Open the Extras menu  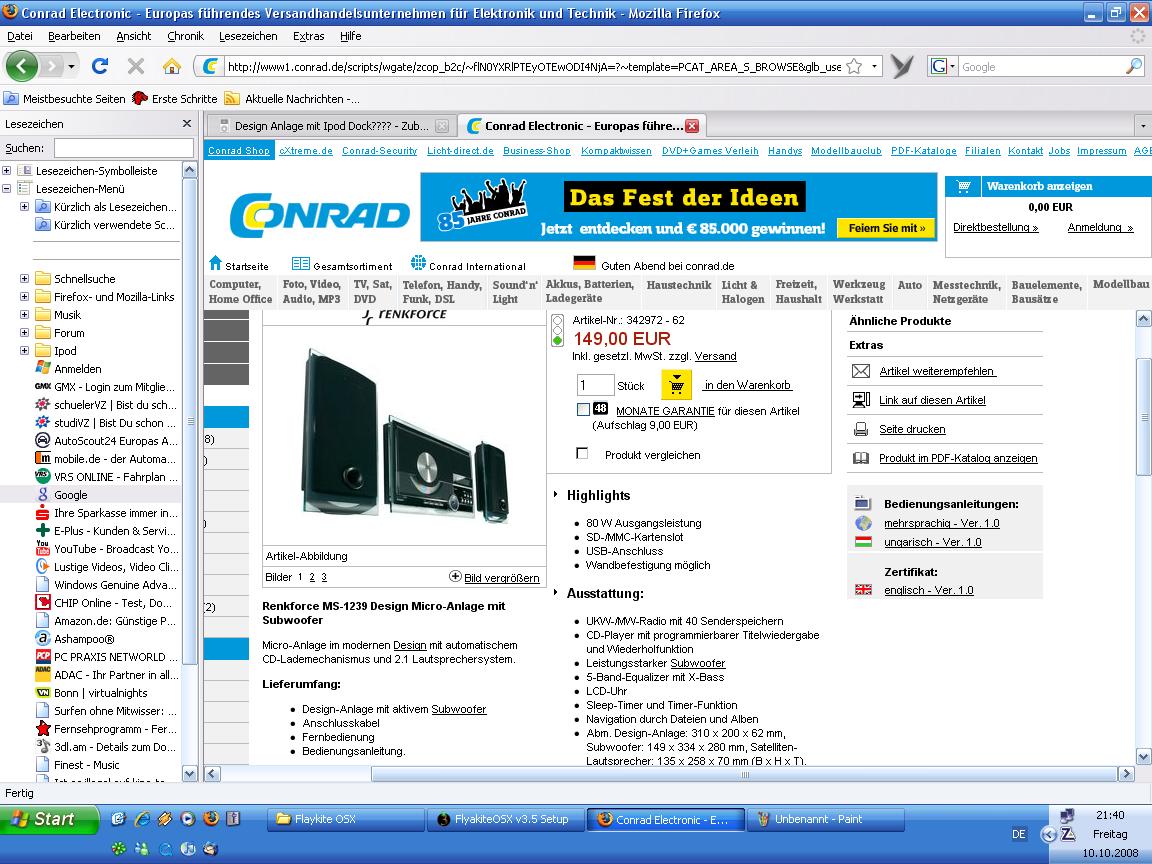309,36
